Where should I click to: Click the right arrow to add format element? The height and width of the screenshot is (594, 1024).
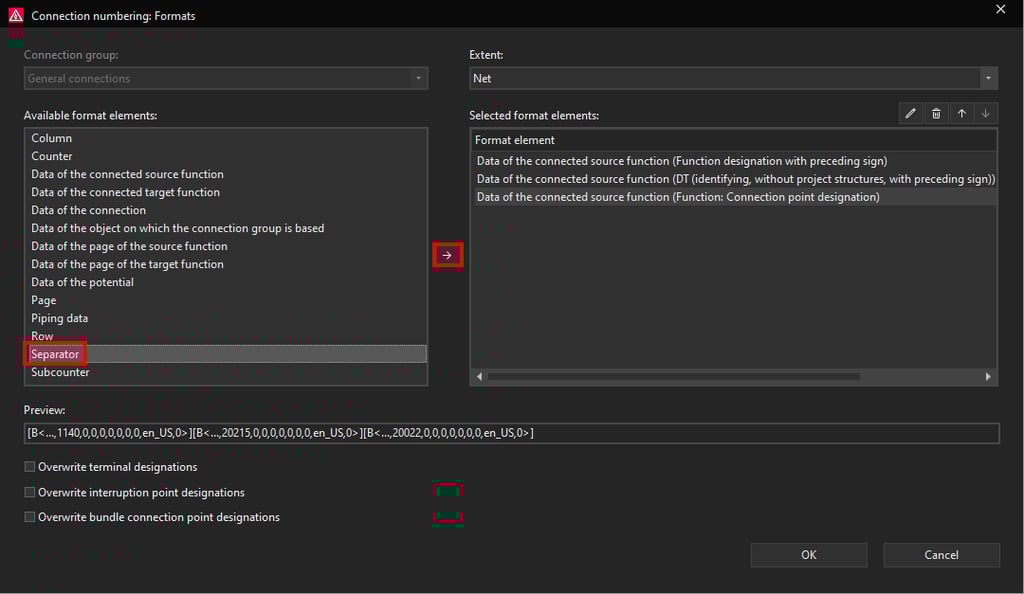[447, 256]
